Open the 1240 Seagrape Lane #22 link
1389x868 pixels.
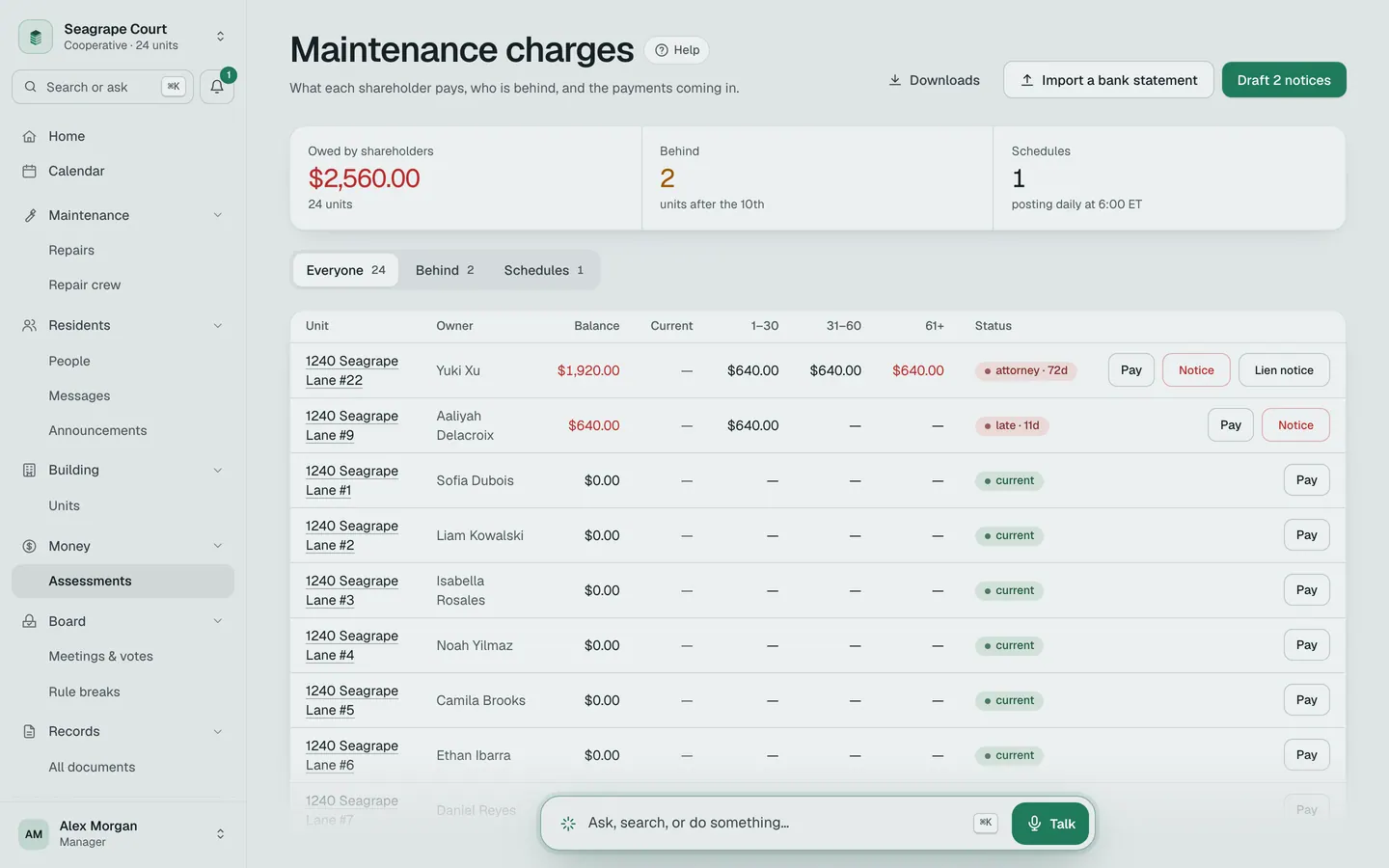click(x=352, y=370)
